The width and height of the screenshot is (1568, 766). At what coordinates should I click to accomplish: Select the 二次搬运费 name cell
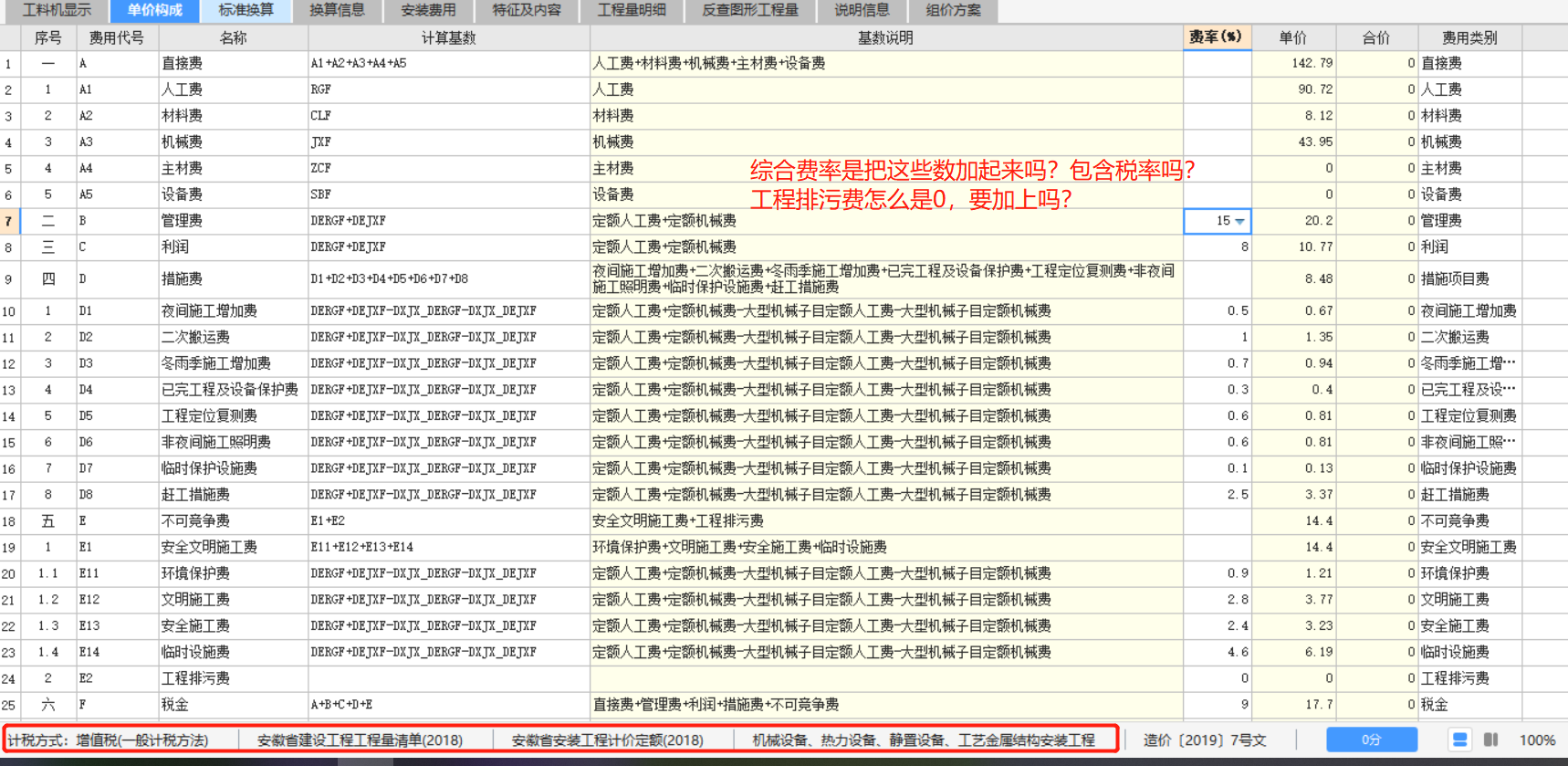(x=234, y=338)
